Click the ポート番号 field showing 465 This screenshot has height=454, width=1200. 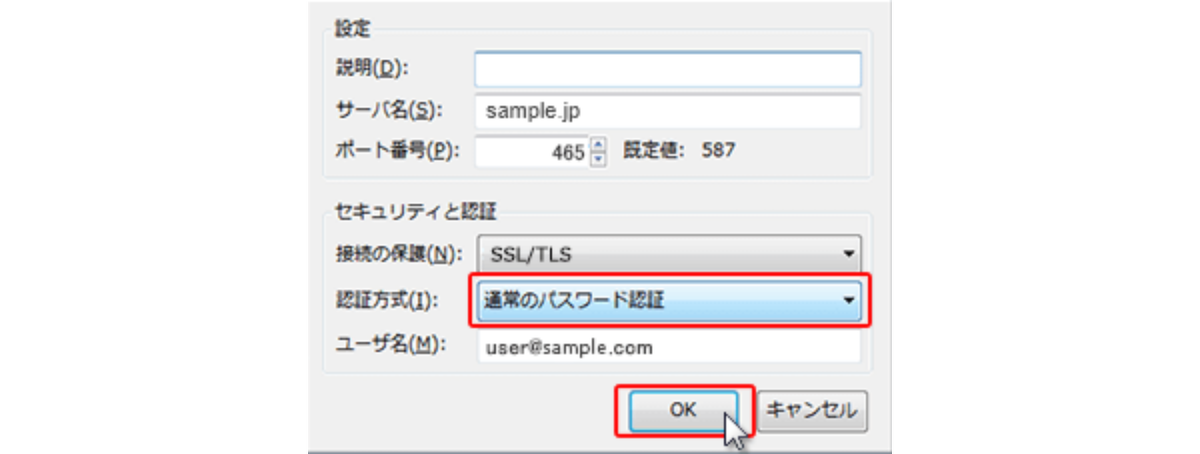coord(532,153)
